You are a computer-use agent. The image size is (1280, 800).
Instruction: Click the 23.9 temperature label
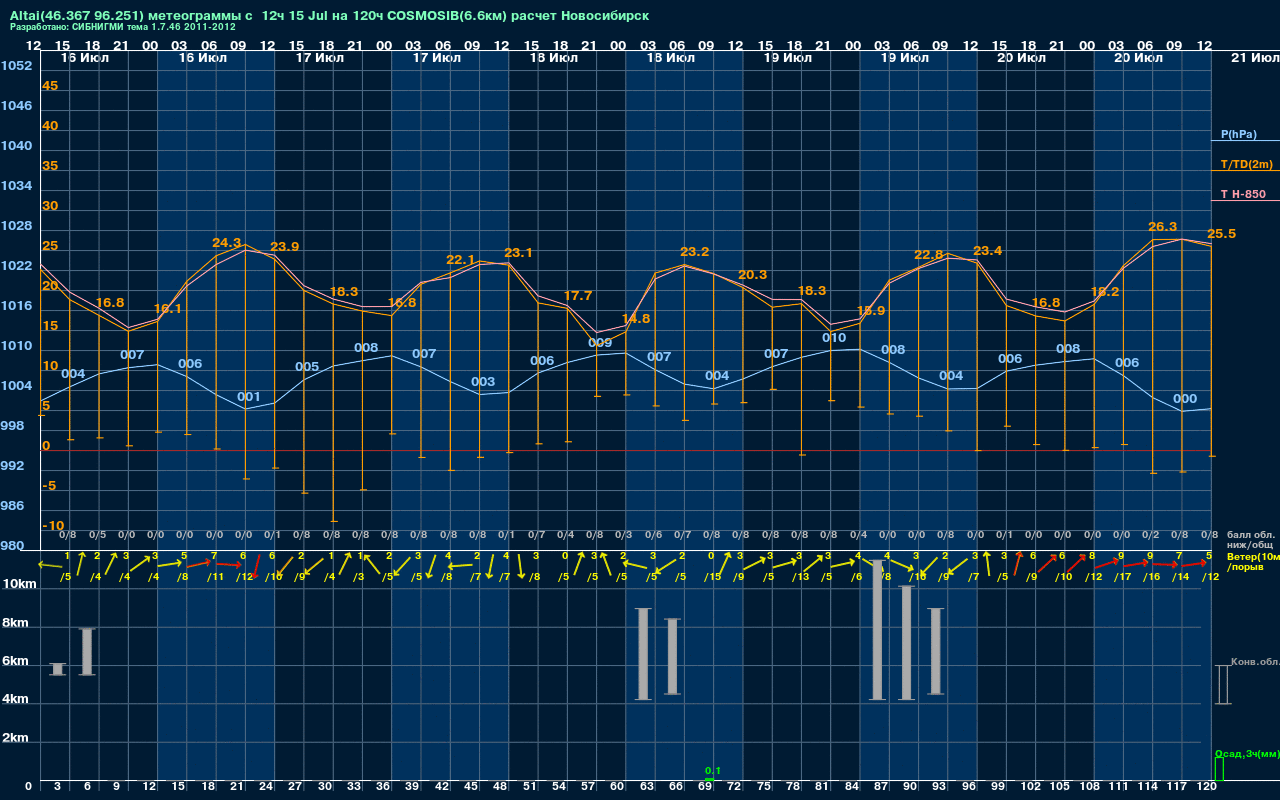point(285,247)
